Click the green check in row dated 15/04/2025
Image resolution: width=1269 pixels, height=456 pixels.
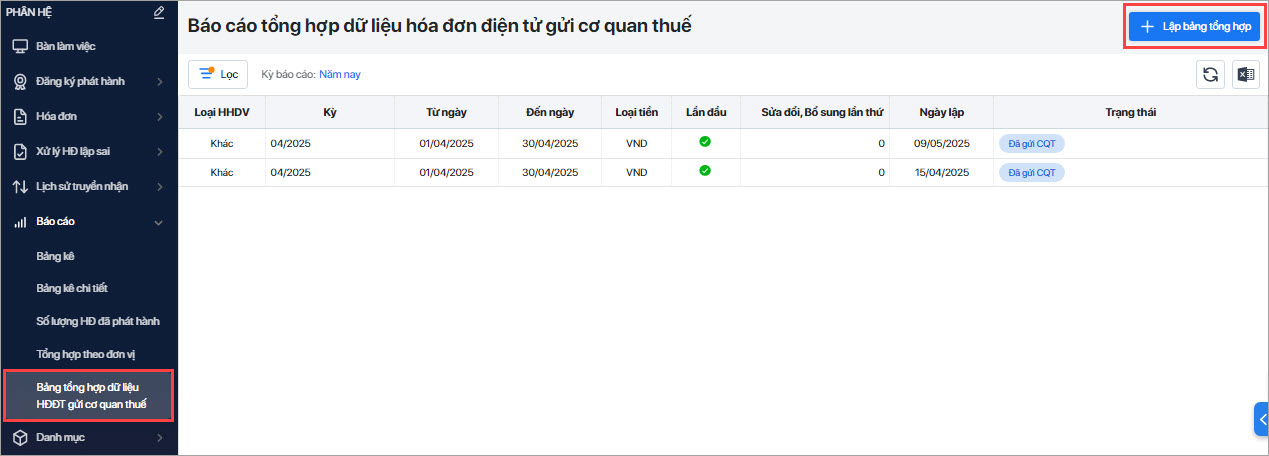coord(705,171)
